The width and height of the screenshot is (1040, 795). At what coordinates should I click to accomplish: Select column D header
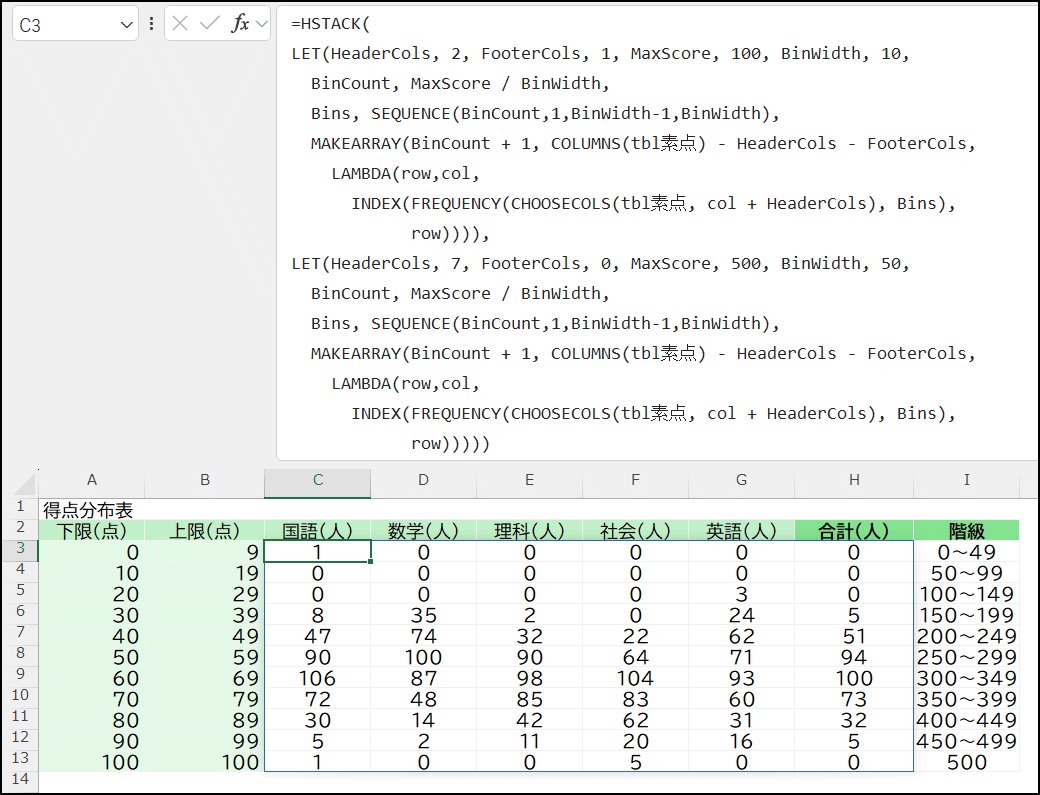tap(423, 480)
